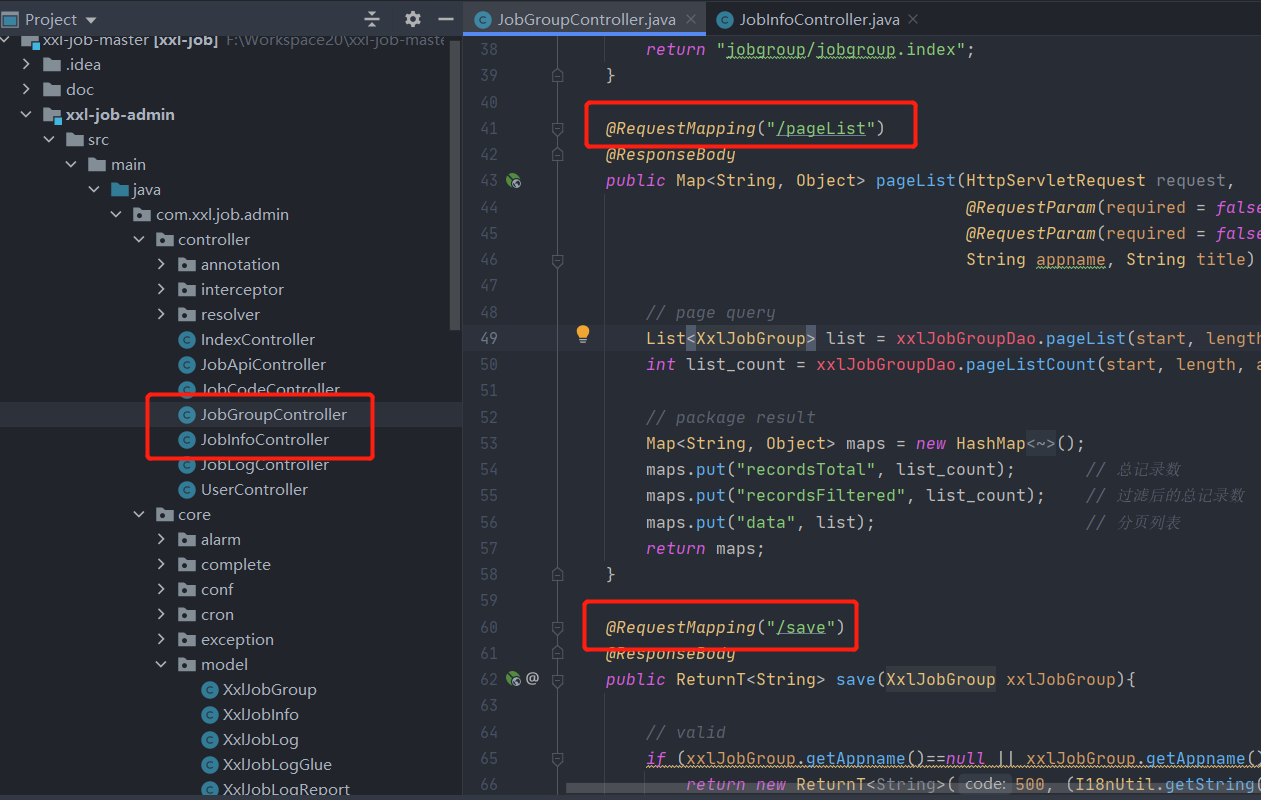Viewport: 1261px width, 800px height.
Task: Close the JobInfoController.java tab
Action: (913, 19)
